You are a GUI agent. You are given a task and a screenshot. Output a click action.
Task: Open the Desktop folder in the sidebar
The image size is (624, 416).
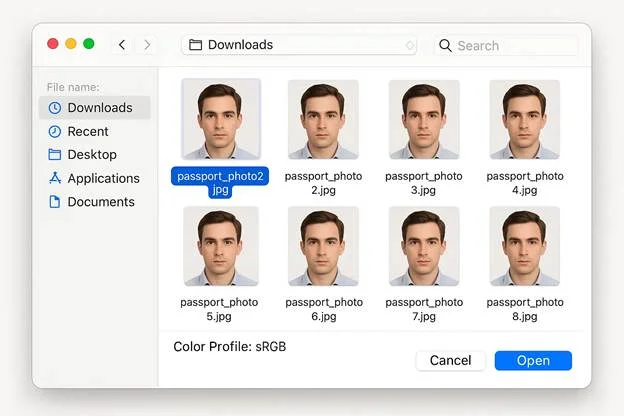[91, 154]
